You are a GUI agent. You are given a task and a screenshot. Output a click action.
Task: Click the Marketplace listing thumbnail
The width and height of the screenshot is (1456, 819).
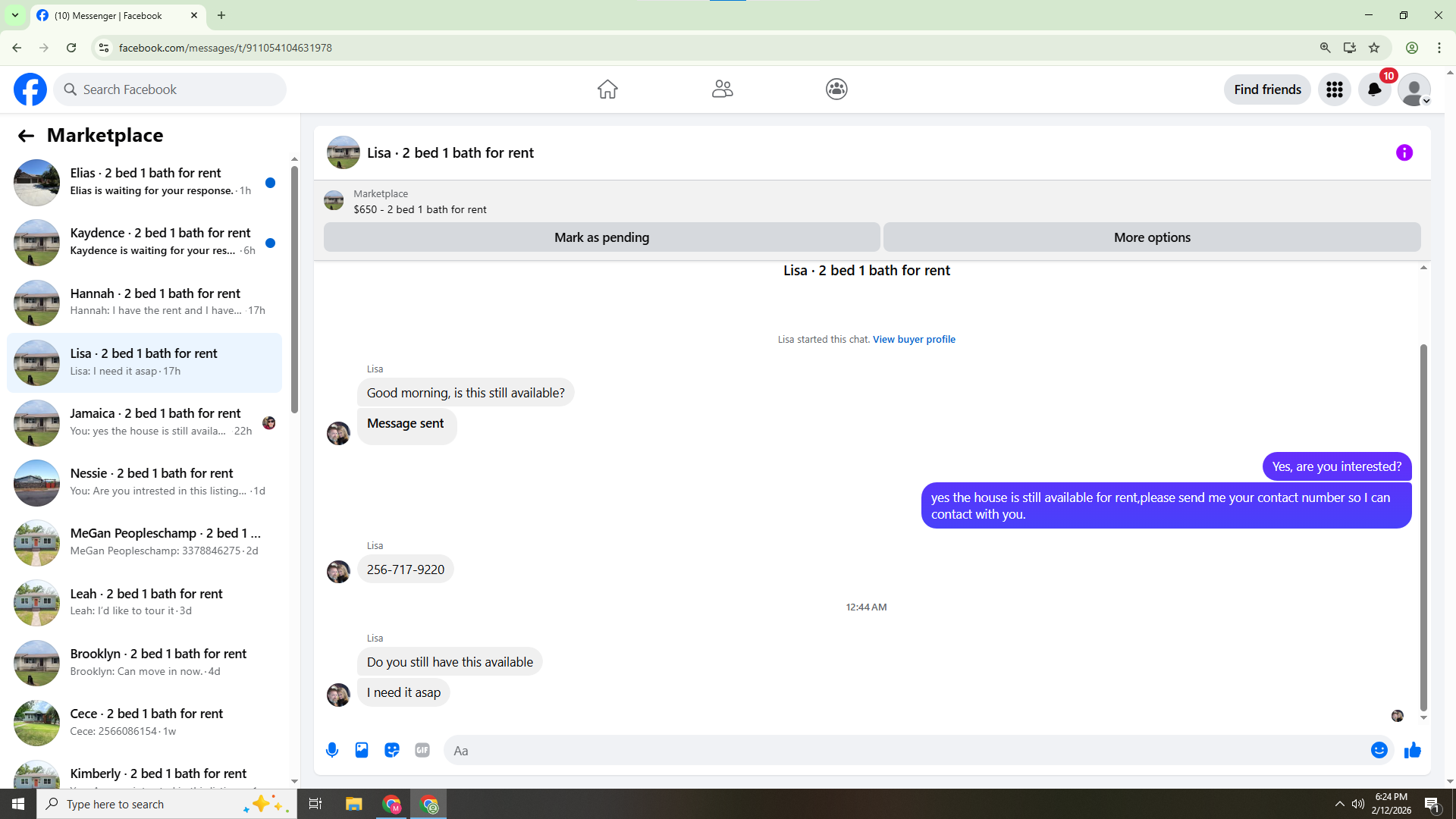tap(334, 201)
